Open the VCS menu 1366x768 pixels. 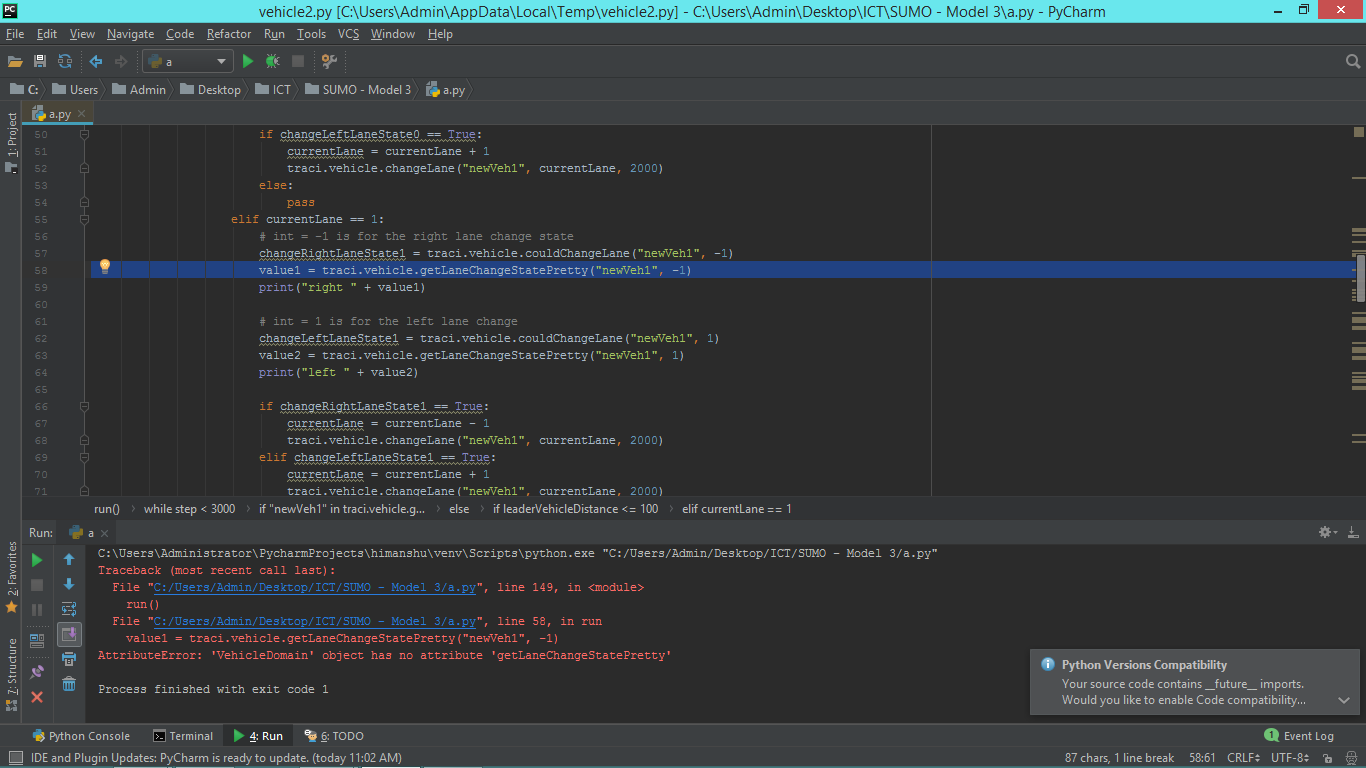point(348,34)
